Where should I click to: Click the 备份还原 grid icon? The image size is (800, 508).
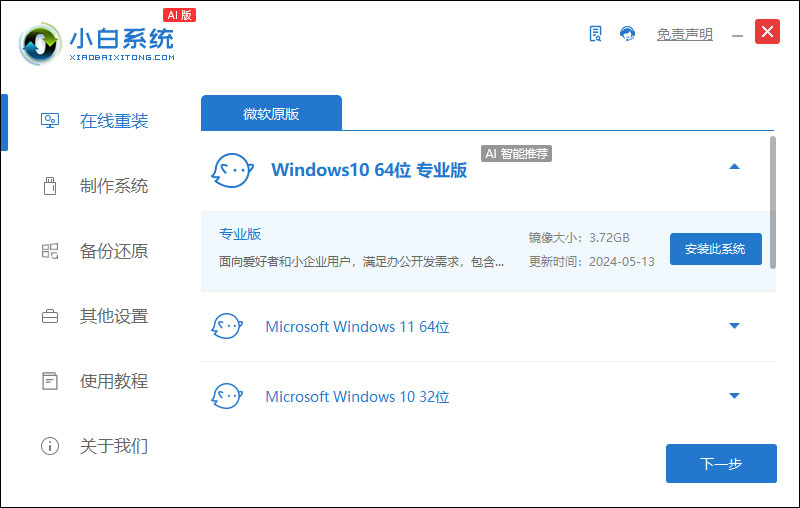point(50,251)
